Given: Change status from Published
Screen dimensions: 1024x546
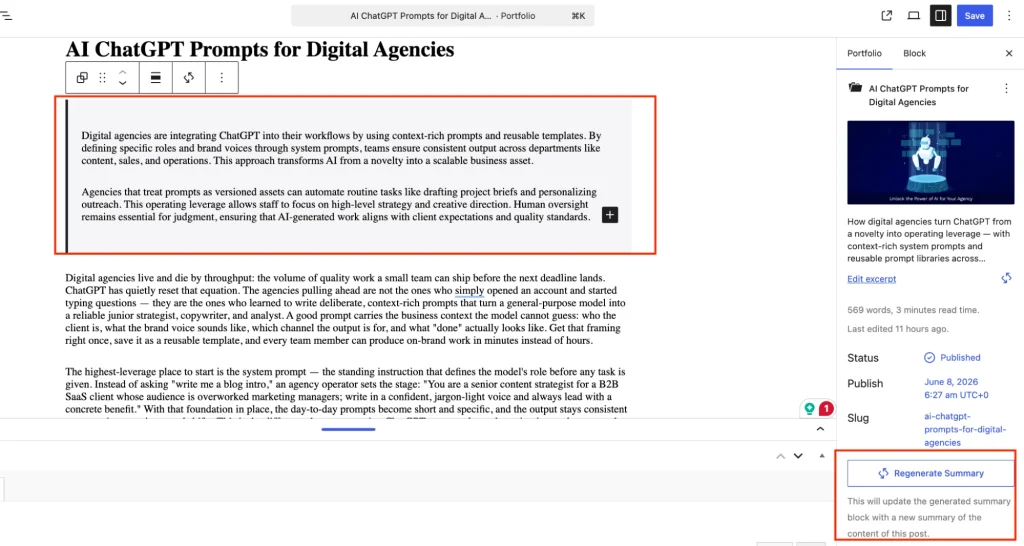Looking at the screenshot, I should coord(953,357).
